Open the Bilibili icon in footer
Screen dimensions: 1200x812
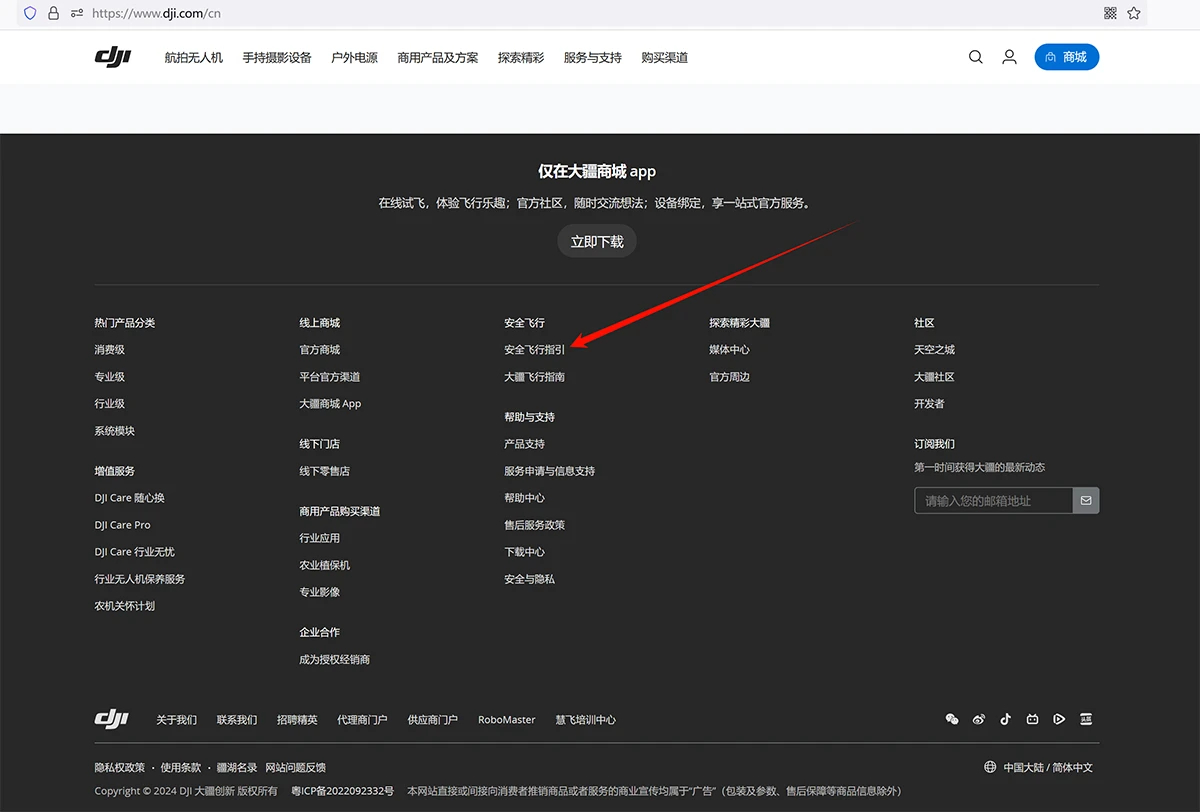(x=1032, y=719)
